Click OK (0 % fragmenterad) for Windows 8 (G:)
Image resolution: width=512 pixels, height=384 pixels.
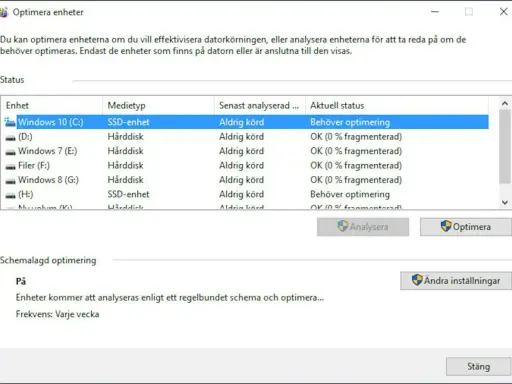[x=356, y=180]
